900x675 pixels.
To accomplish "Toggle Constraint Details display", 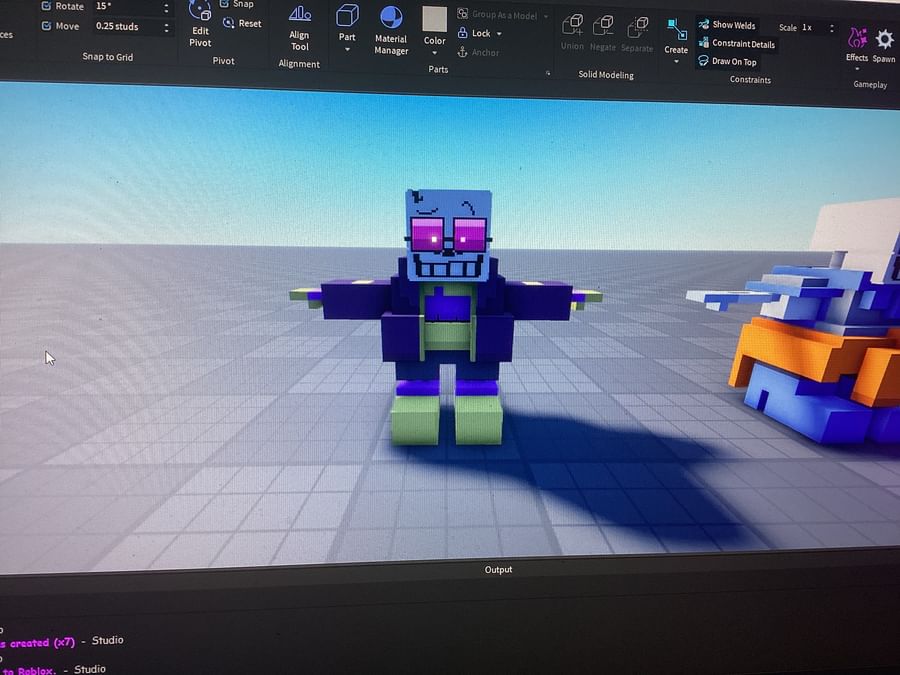I will coord(736,44).
